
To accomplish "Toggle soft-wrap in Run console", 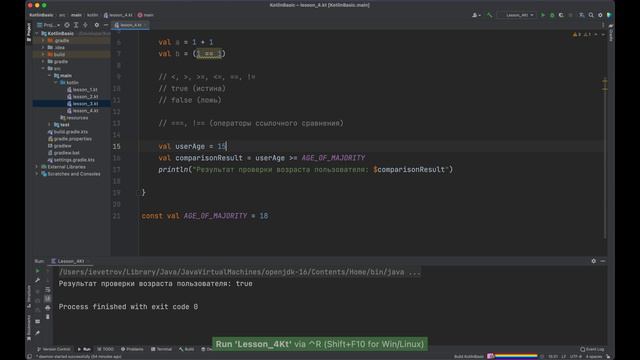I will pyautogui.click(x=48, y=289).
